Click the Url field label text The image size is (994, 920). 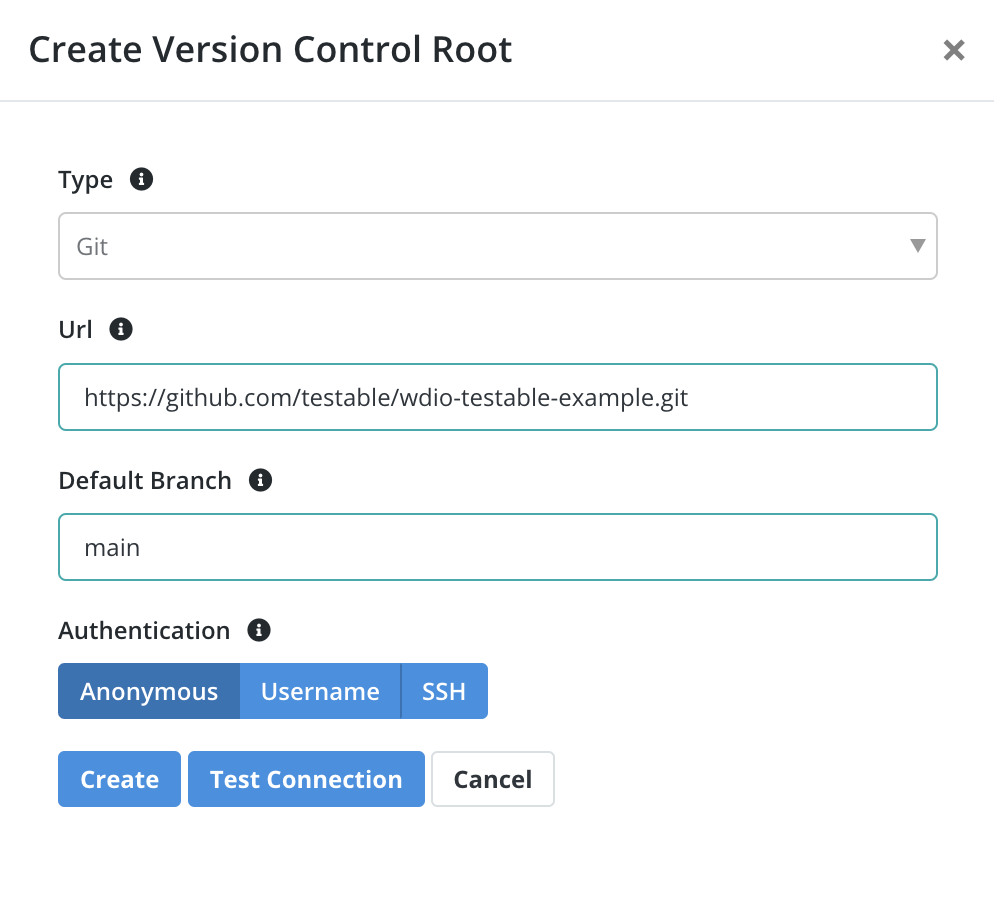click(75, 330)
